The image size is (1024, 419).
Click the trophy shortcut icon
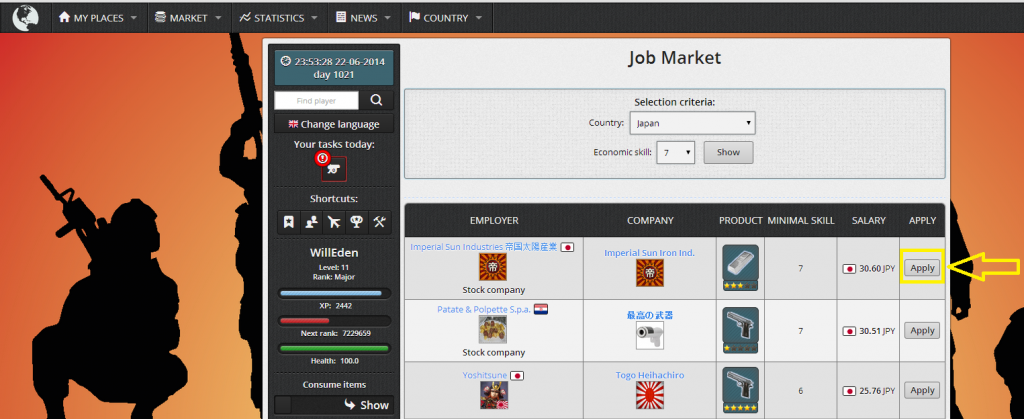click(x=357, y=221)
